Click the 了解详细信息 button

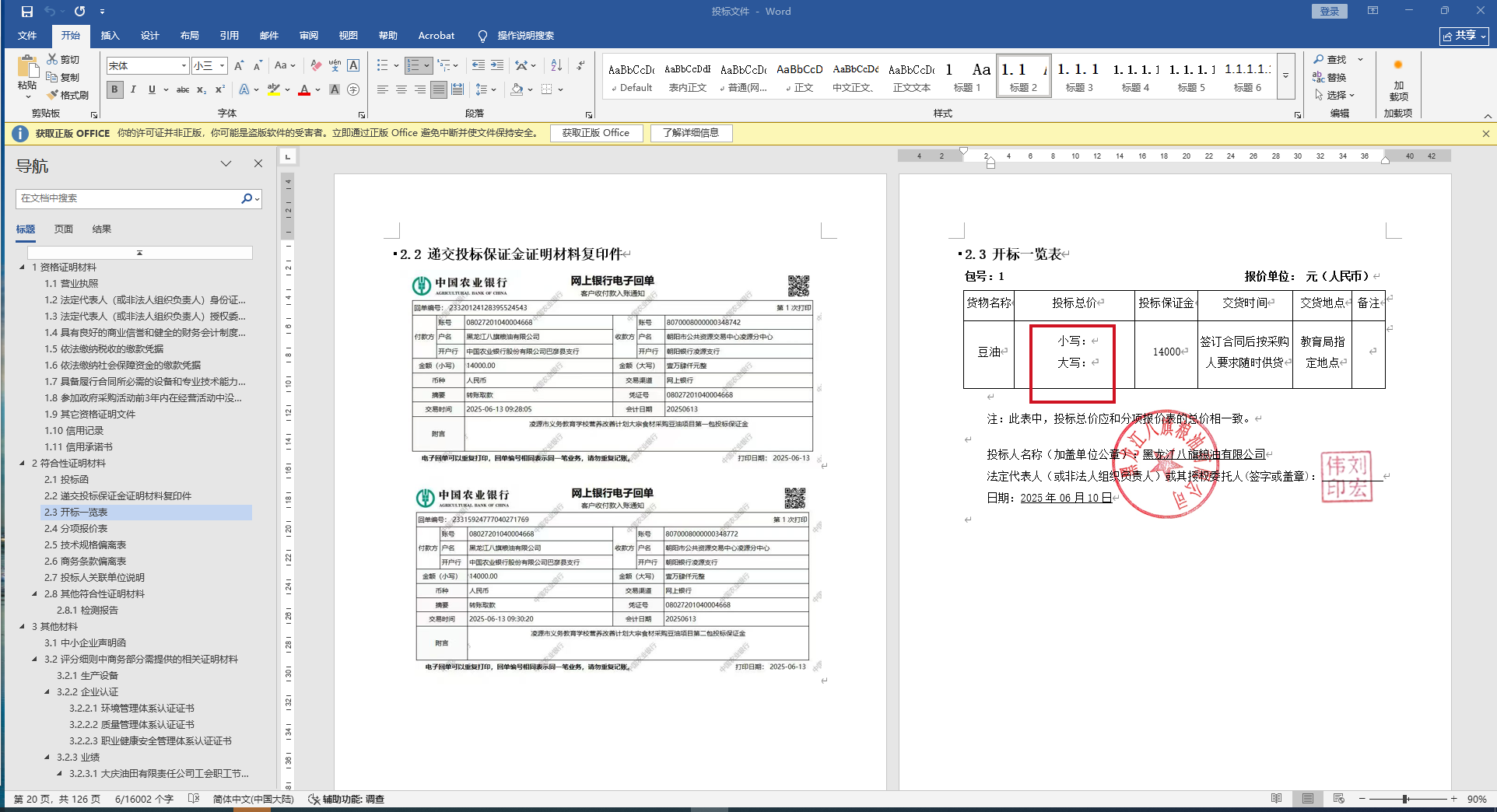(691, 133)
